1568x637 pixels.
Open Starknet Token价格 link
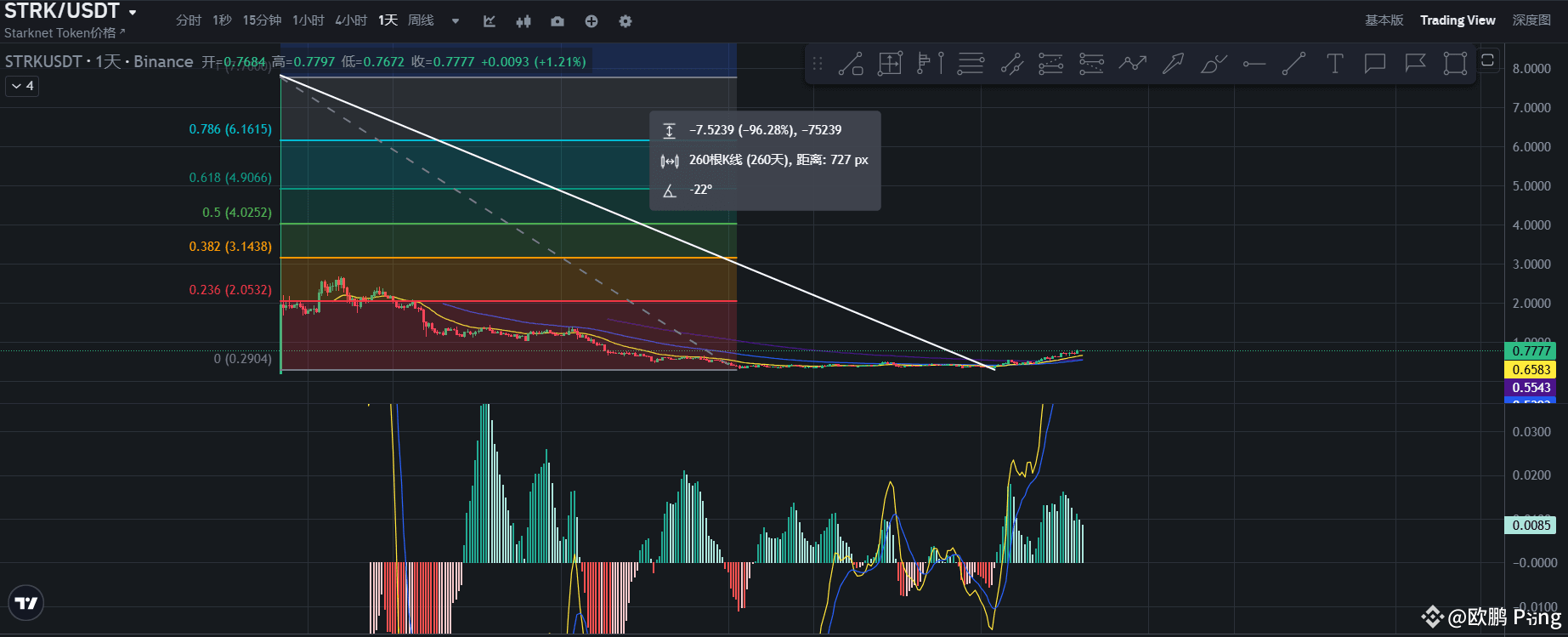[65, 33]
